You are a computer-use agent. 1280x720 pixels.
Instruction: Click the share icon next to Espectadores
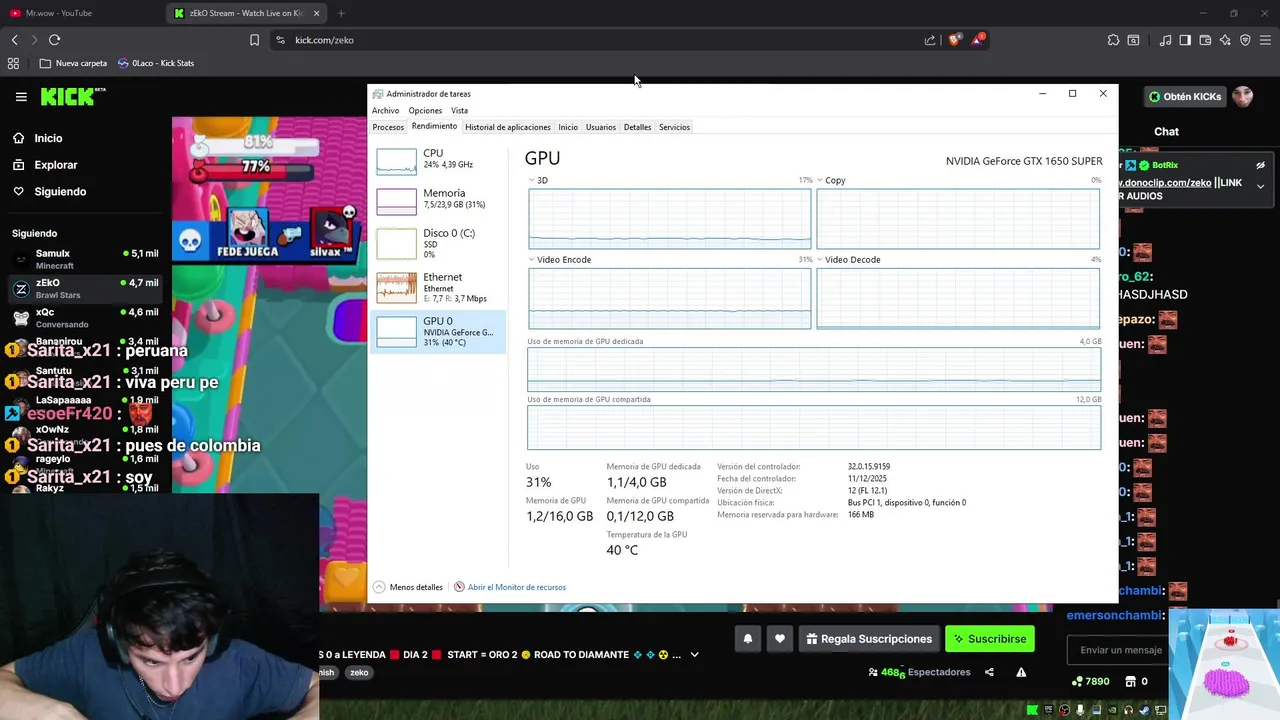click(x=989, y=672)
